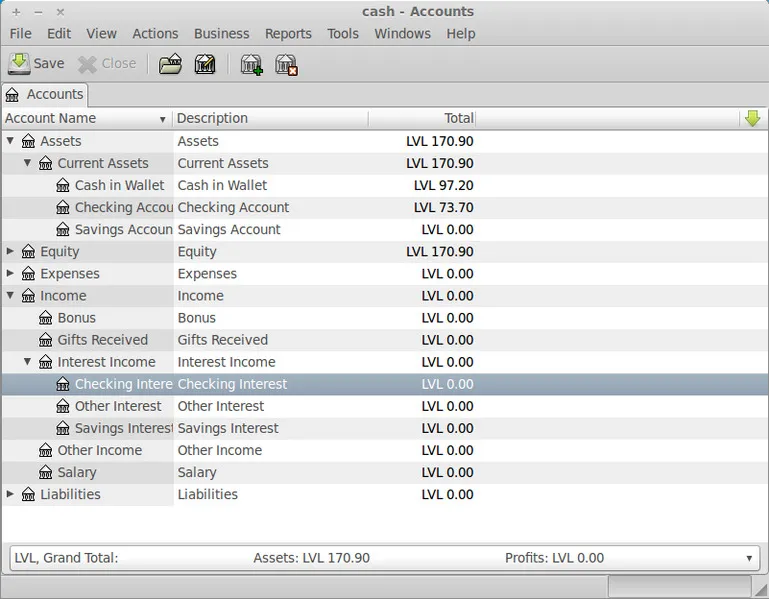Expand the Equity account
Image resolution: width=769 pixels, height=599 pixels.
(x=10, y=251)
